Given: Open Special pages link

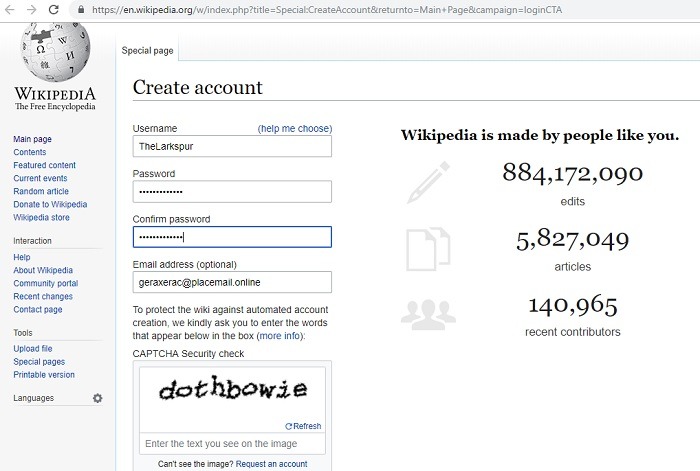Looking at the screenshot, I should point(39,361).
